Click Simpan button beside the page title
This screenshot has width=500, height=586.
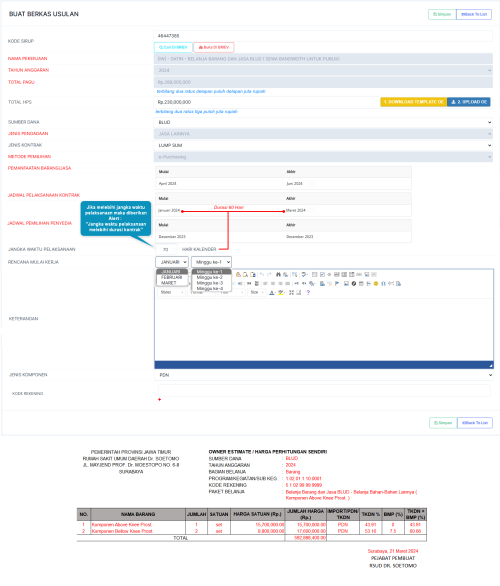(442, 14)
